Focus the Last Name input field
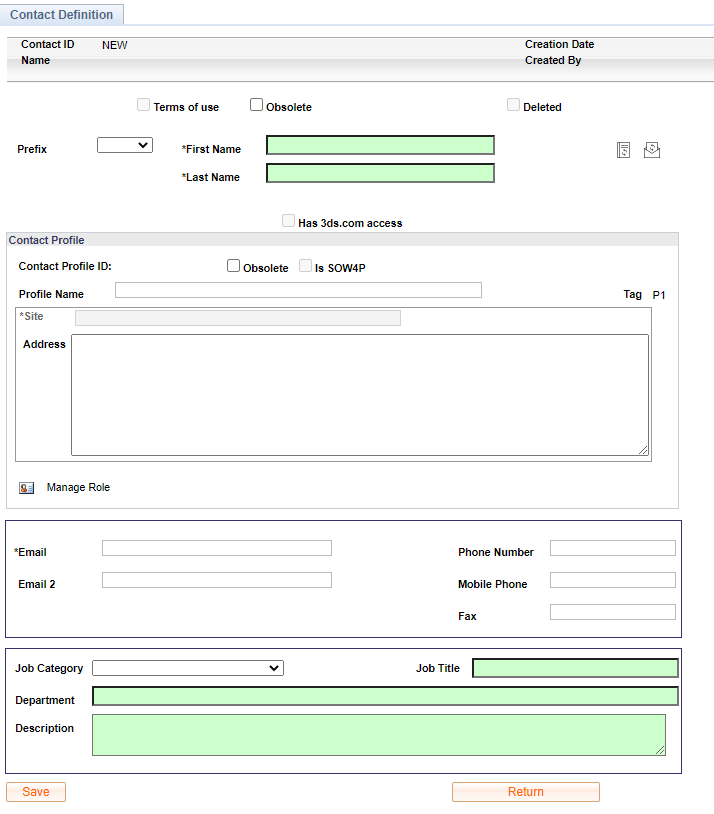 point(380,173)
